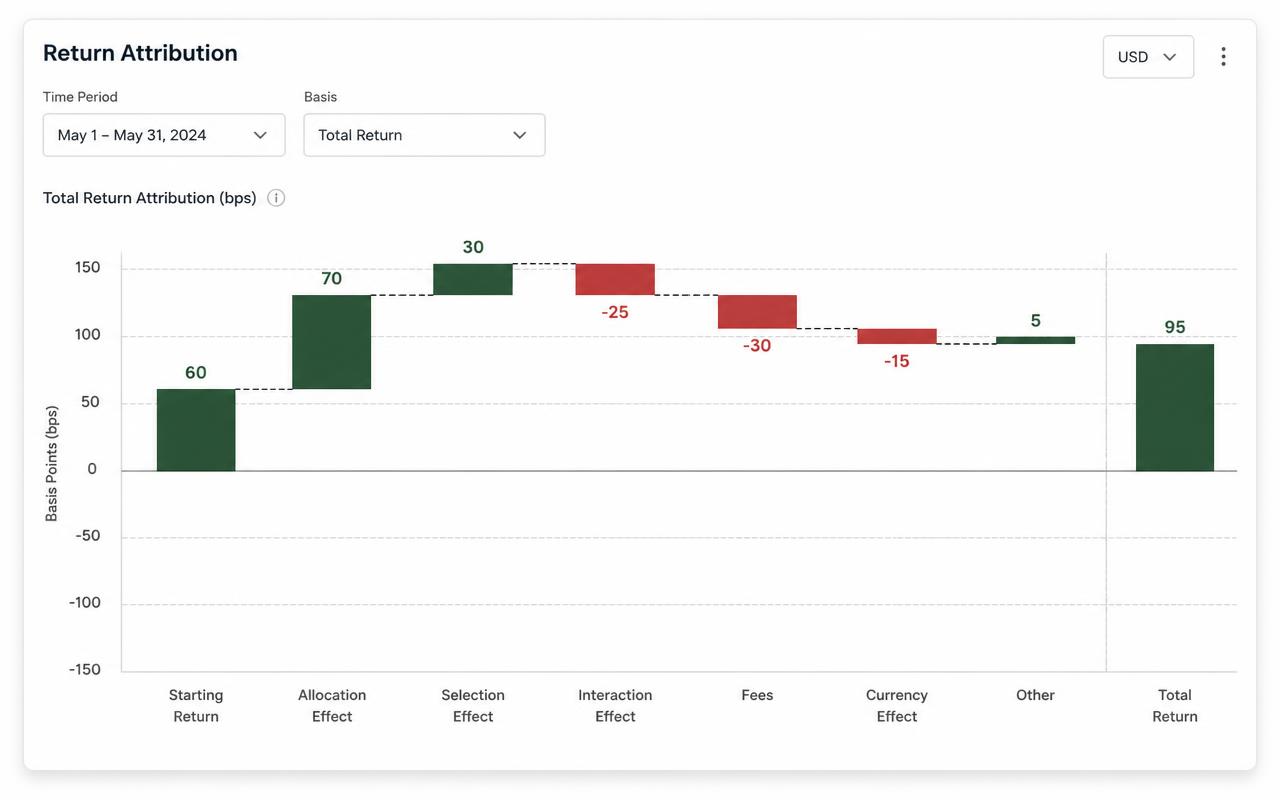Click the Starting Return green bar
Screen dimensions: 1280x800
[x=196, y=430]
